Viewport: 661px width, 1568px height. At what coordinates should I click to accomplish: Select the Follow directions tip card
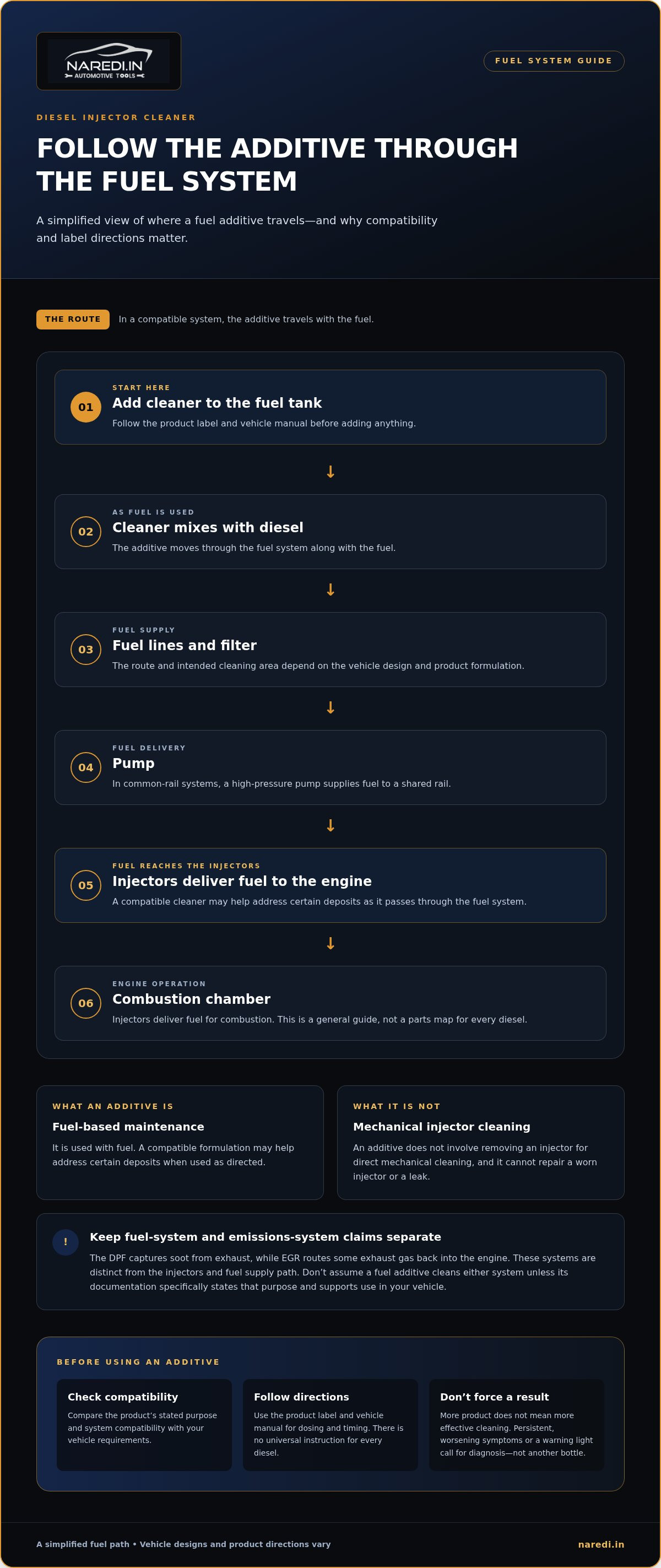[x=330, y=1425]
